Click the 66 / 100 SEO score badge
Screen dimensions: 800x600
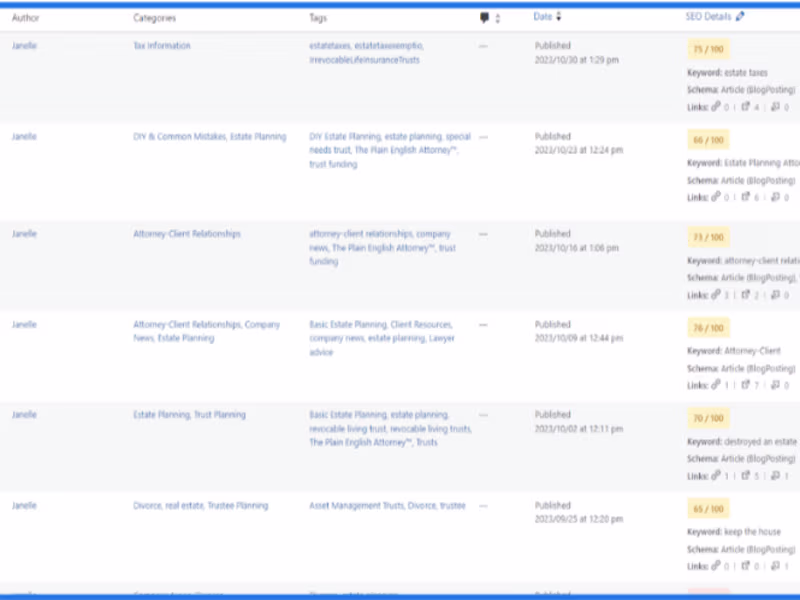[708, 140]
